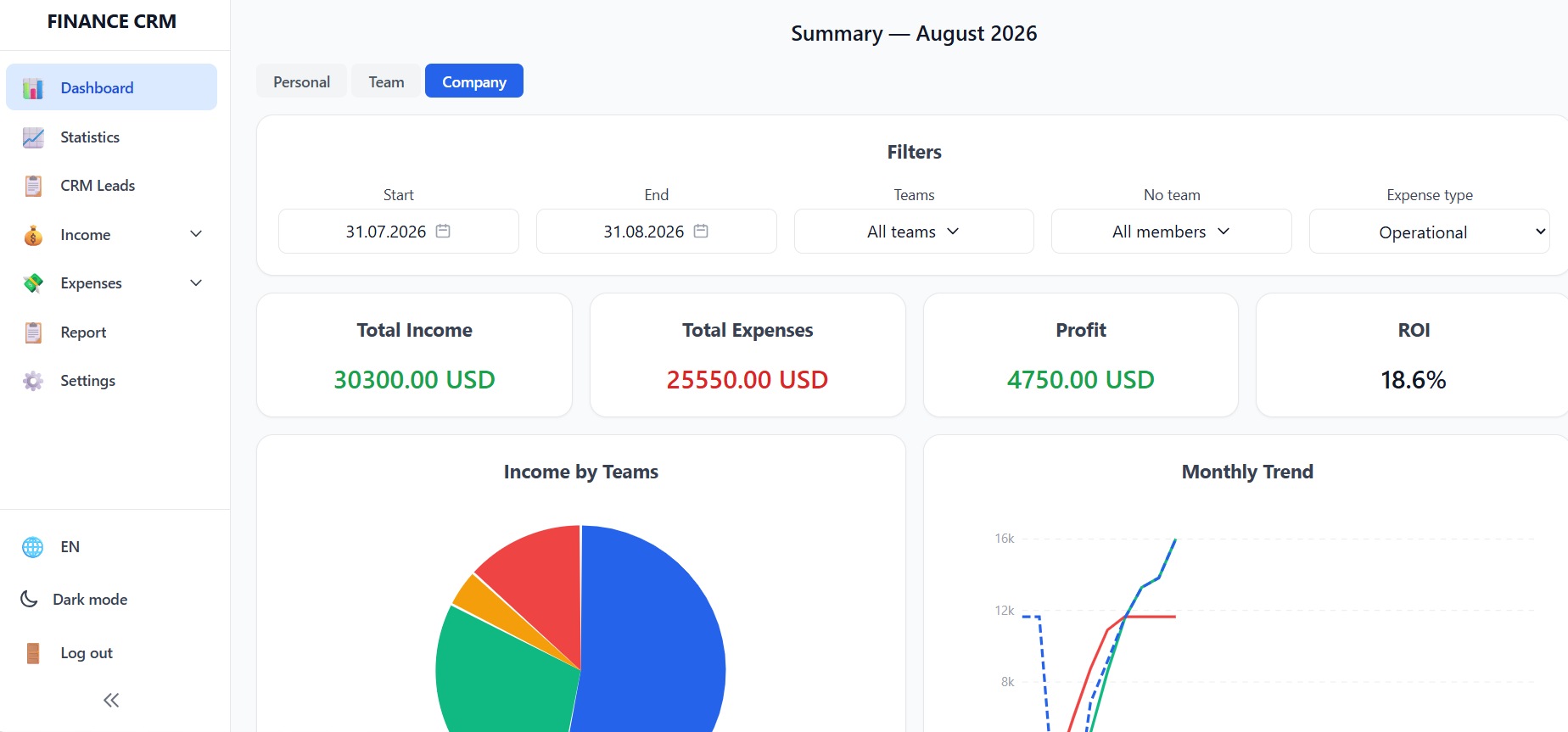The height and width of the screenshot is (732, 1568).
Task: Click the Total Income value 30300.00 USD
Action: [x=414, y=379]
